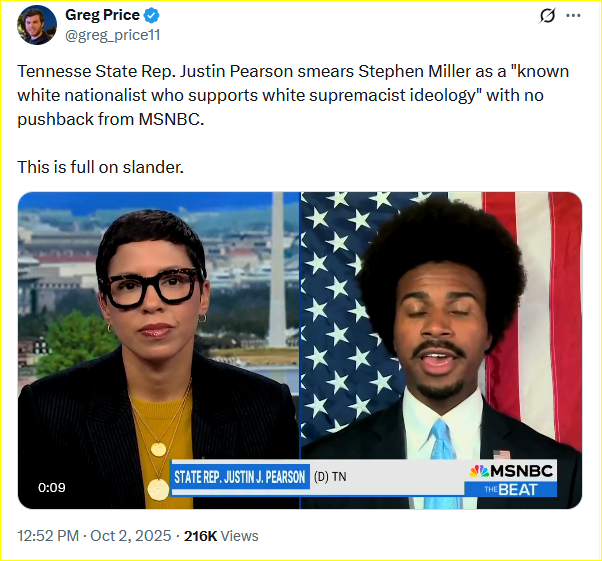The image size is (602, 561).
Task: Open the Oct 2, 2025 date link
Action: (131, 536)
